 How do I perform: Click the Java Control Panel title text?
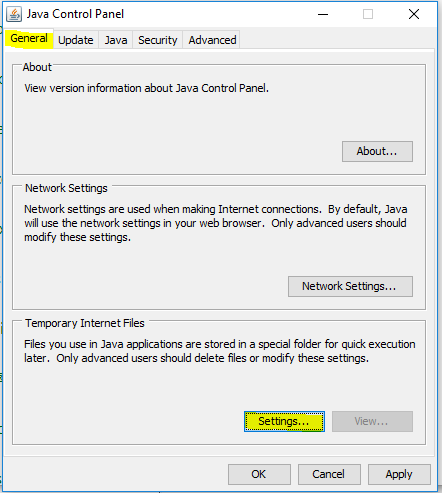tap(75, 14)
